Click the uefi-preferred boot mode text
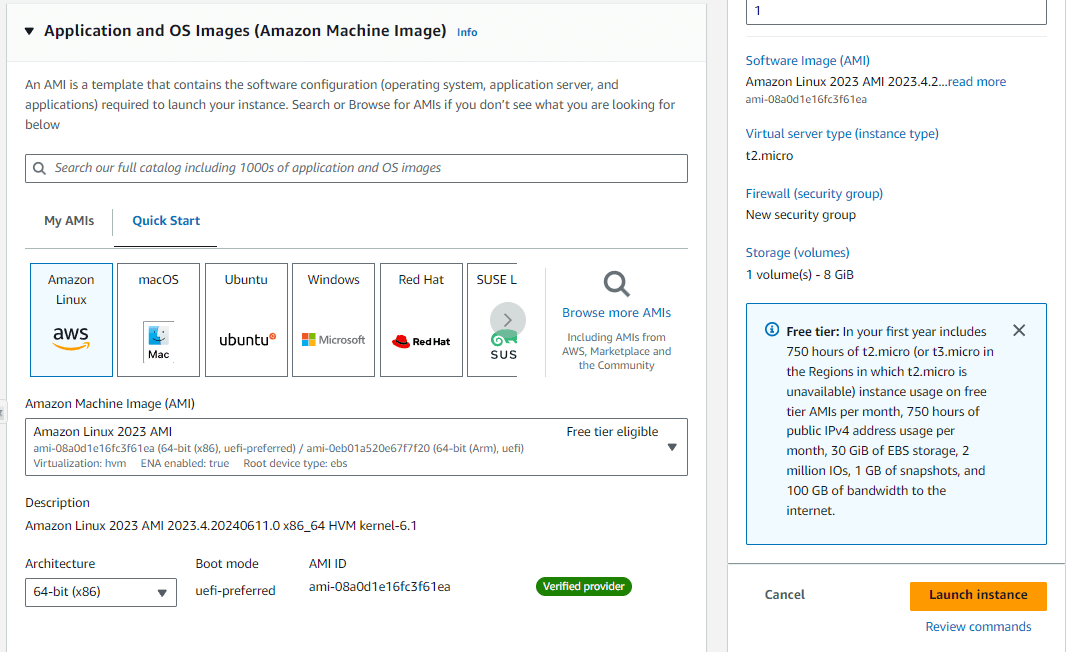This screenshot has height=652, width=1066. [235, 591]
